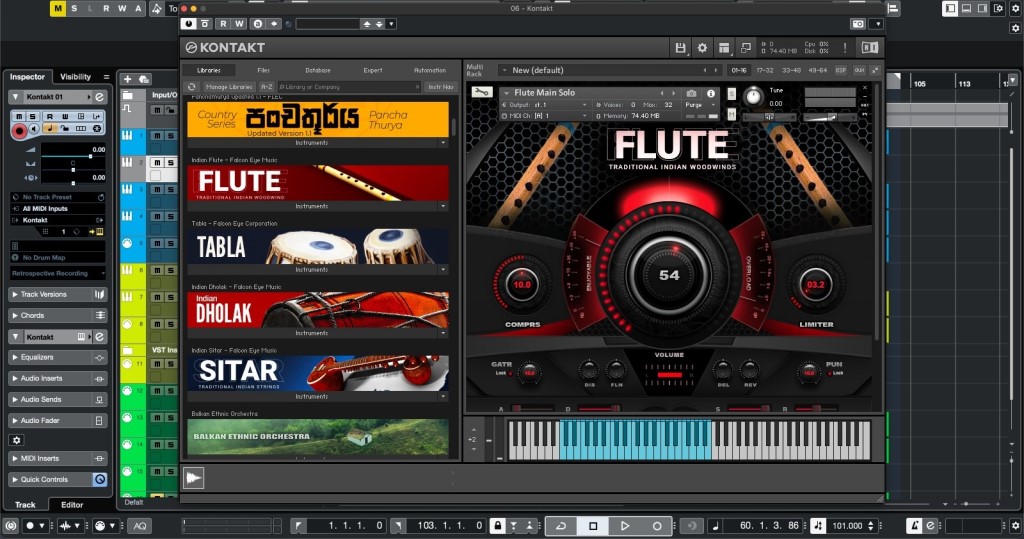Switch to Expert tab
The image size is (1024, 539).
coord(373,71)
